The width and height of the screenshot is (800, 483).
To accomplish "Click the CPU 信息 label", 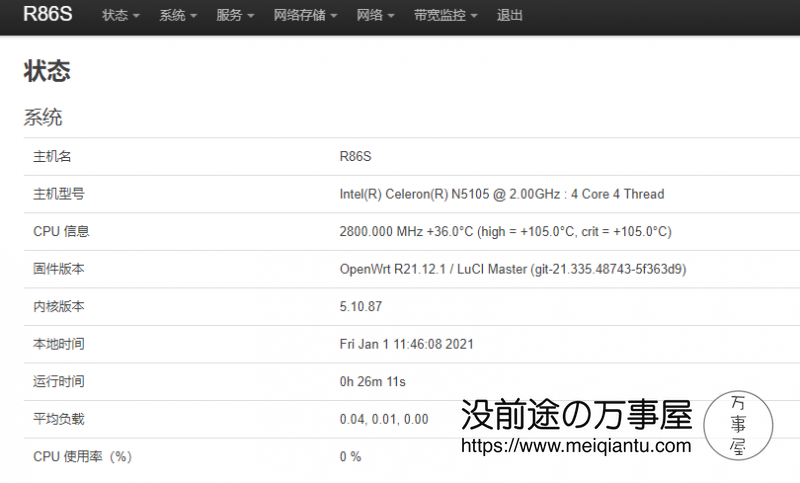I will pos(61,231).
